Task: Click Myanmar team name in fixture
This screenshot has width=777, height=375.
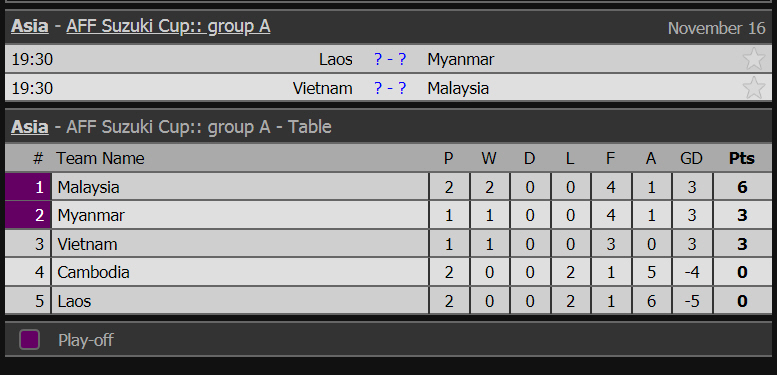Action: pos(461,59)
